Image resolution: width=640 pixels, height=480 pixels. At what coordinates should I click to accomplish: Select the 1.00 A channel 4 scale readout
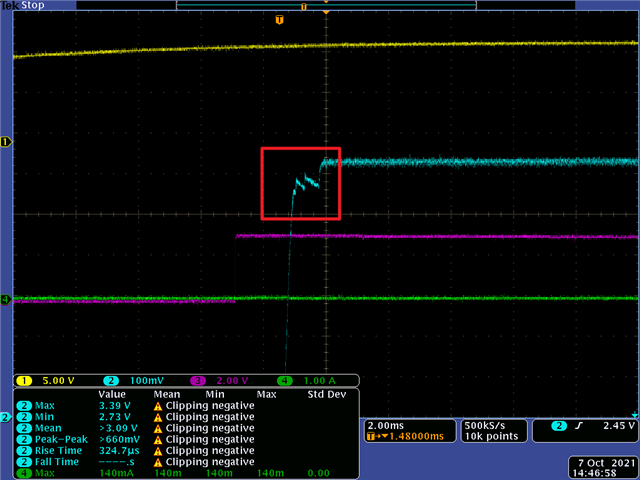[320, 381]
